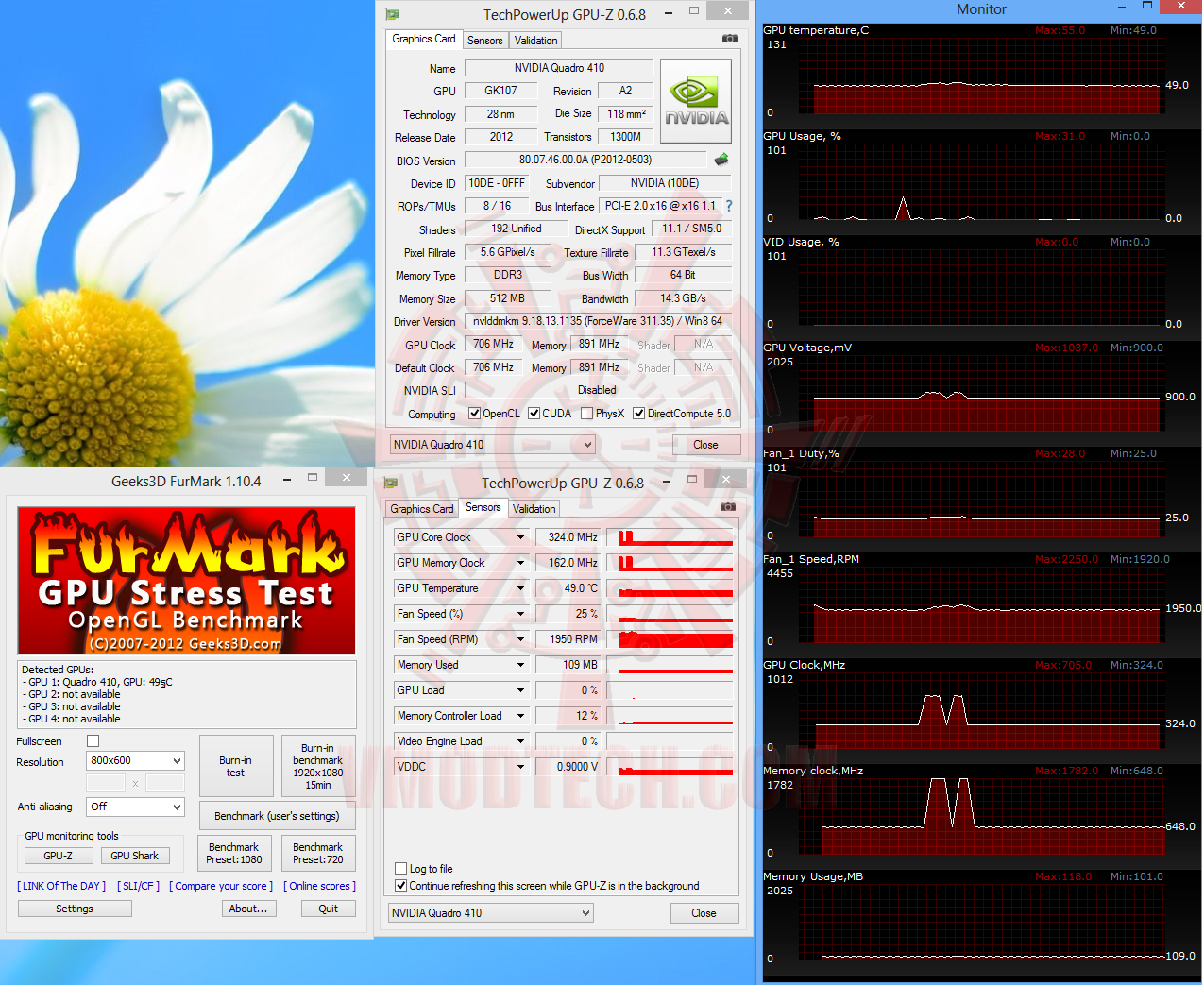
Task: Click the GPU-Z app icon in lower window title bar
Action: [x=391, y=483]
